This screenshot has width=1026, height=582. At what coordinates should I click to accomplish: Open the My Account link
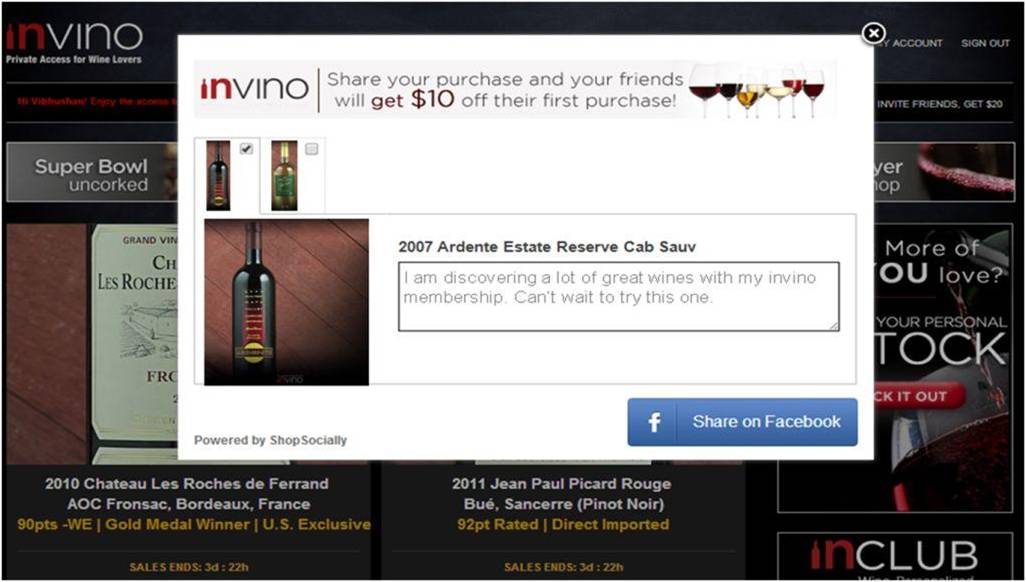[x=910, y=43]
